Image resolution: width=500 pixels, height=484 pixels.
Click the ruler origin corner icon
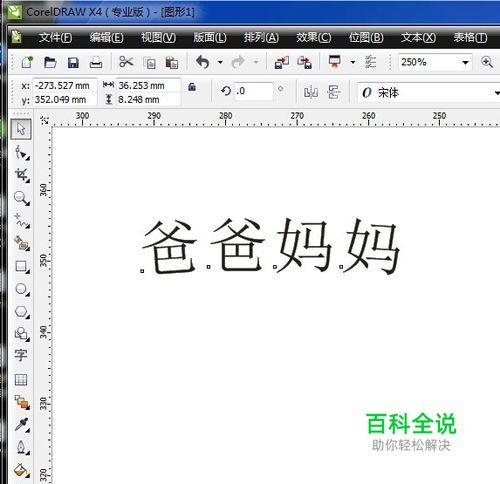(x=44, y=120)
